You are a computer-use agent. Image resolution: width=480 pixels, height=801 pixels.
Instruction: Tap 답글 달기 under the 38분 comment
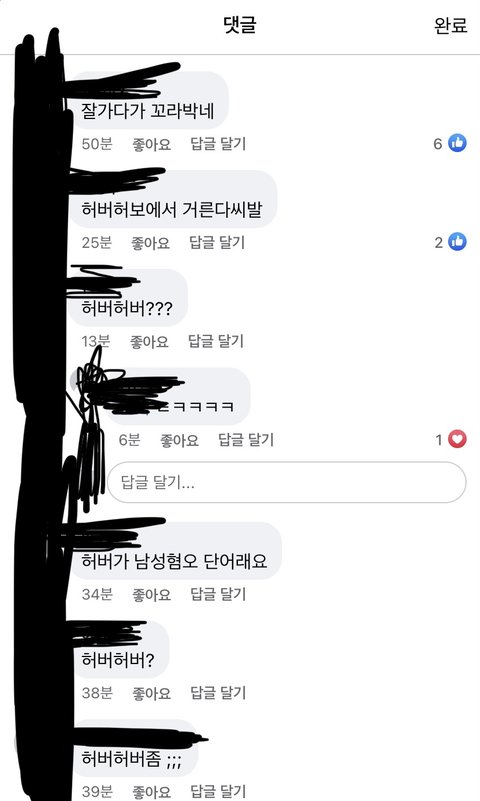click(x=218, y=693)
